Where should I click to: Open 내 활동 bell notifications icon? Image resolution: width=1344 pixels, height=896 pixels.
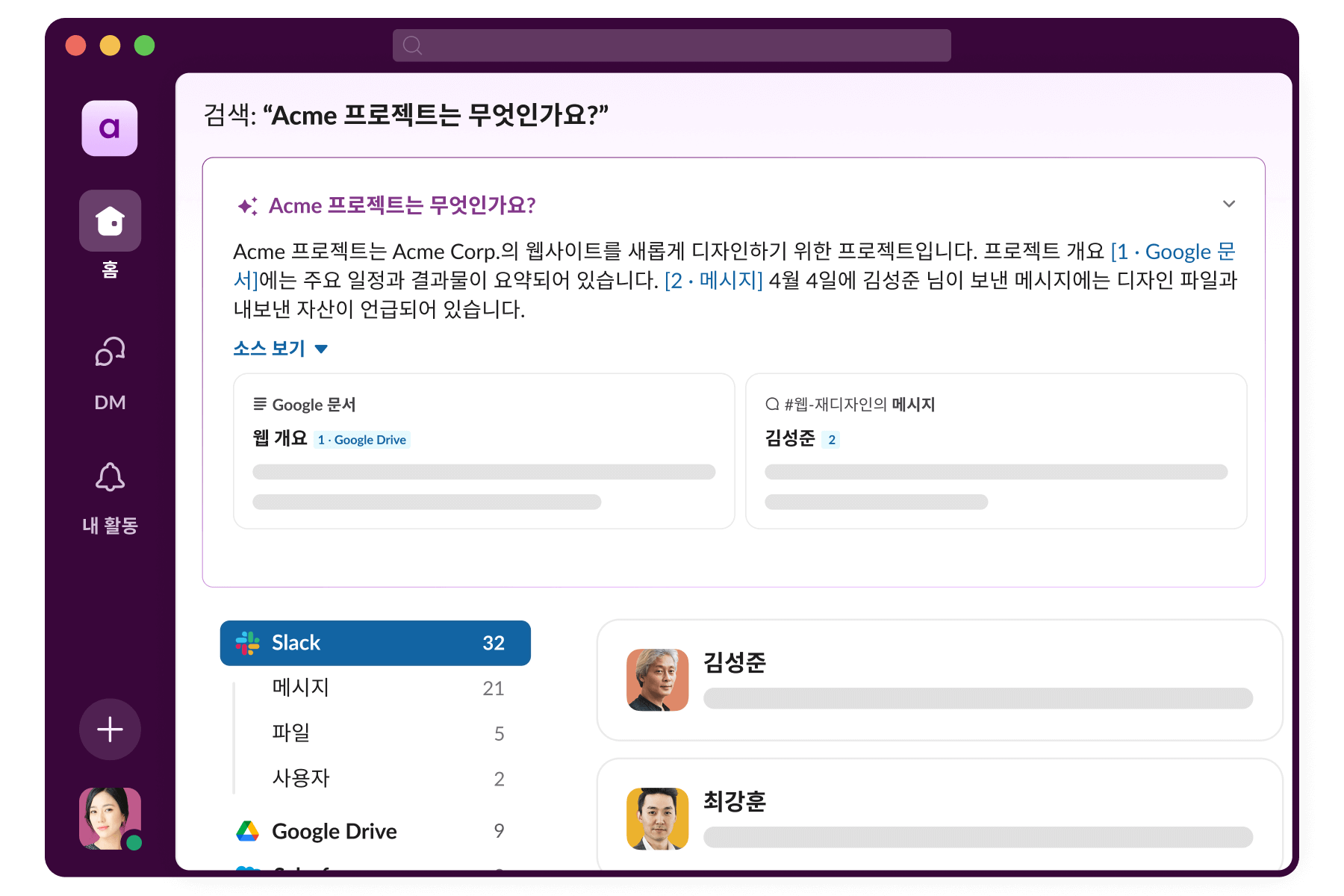coord(110,478)
